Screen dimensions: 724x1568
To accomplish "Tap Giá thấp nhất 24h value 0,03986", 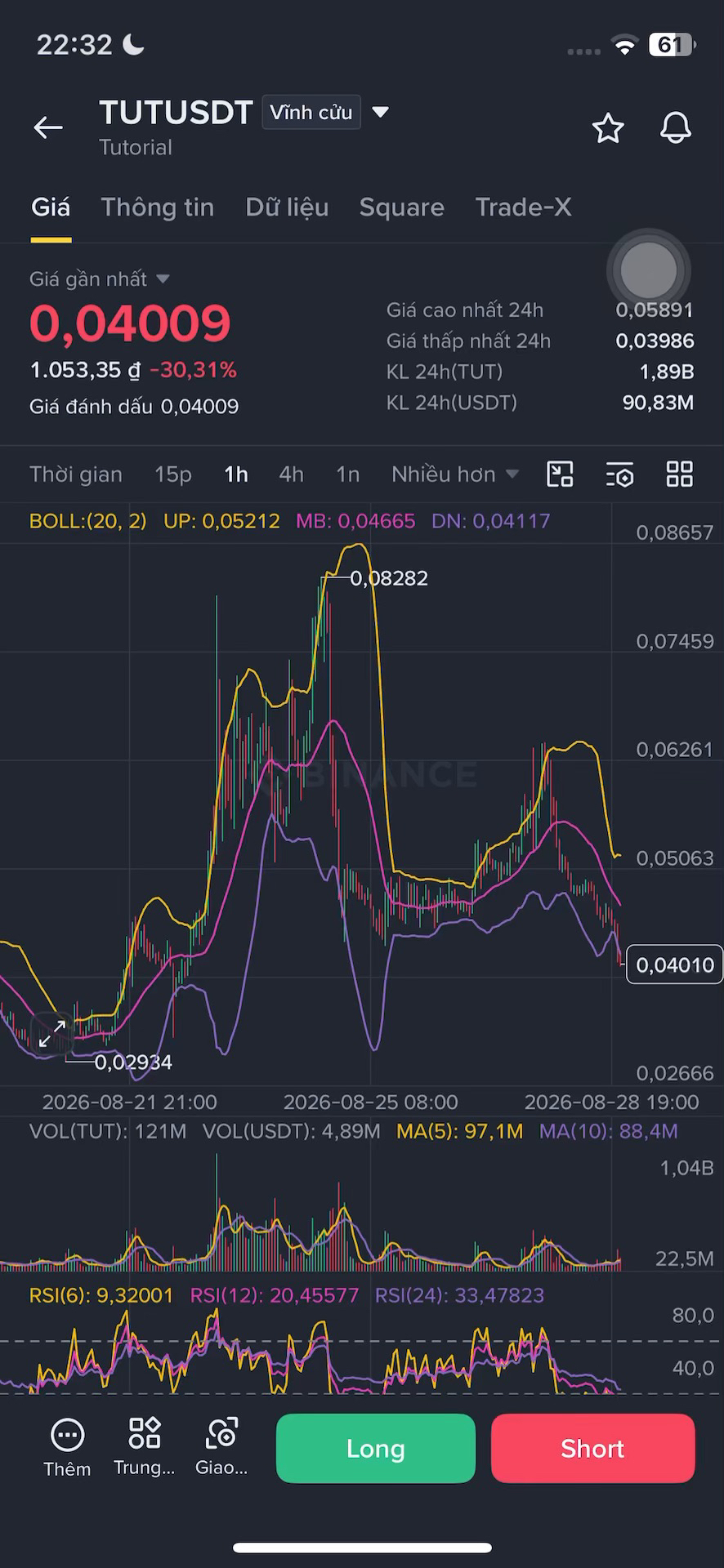I will click(655, 341).
